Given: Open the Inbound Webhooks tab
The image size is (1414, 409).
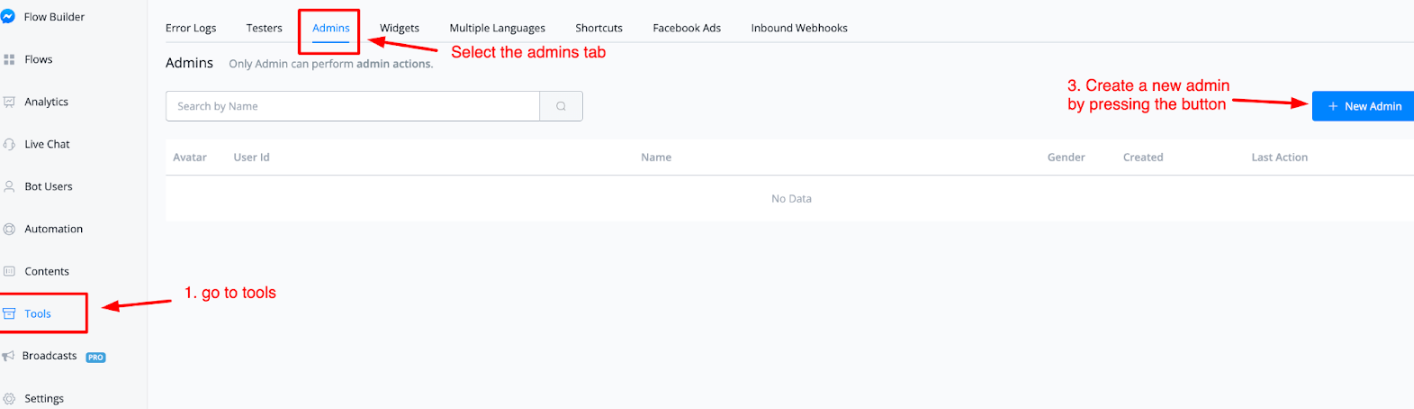Looking at the screenshot, I should coord(799,28).
